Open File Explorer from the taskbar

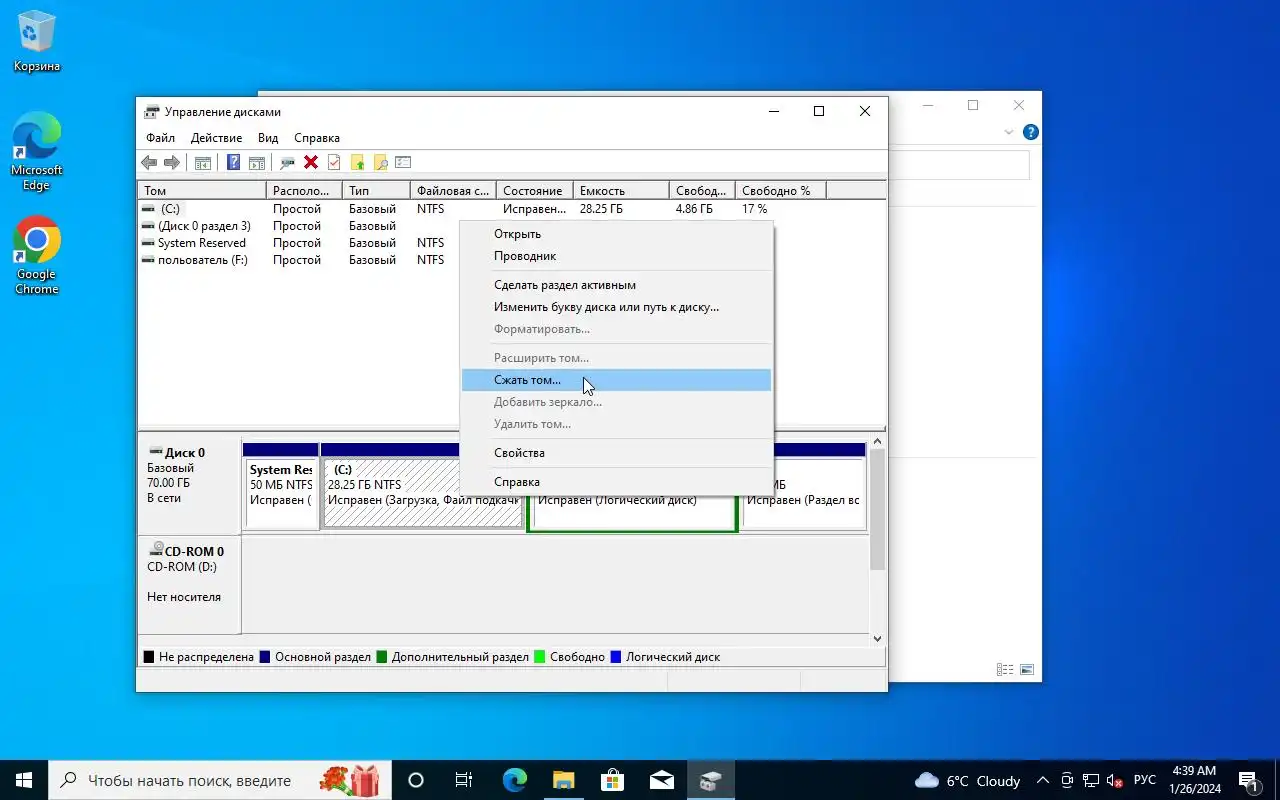point(563,780)
